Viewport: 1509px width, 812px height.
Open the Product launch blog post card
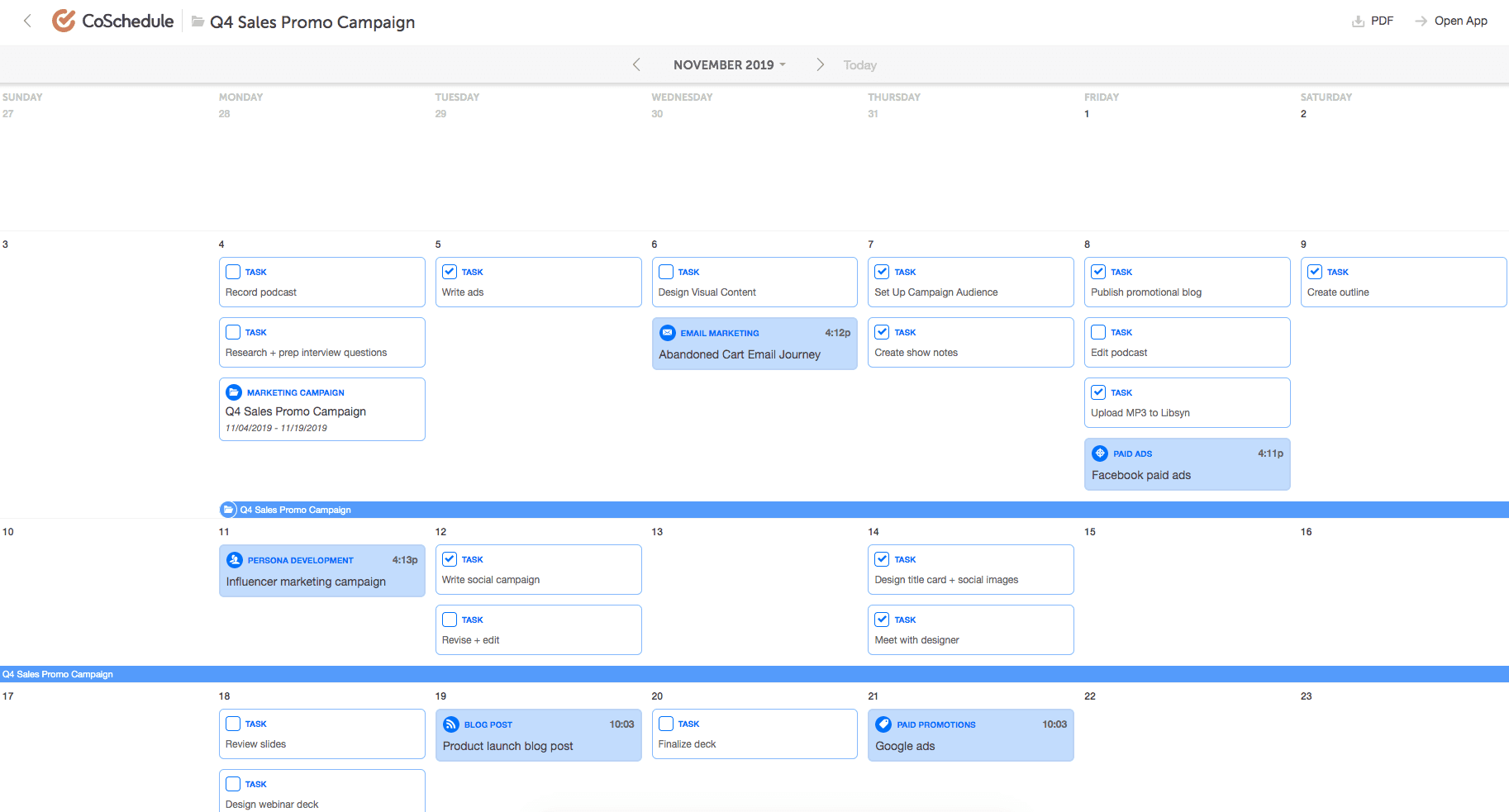tap(539, 735)
